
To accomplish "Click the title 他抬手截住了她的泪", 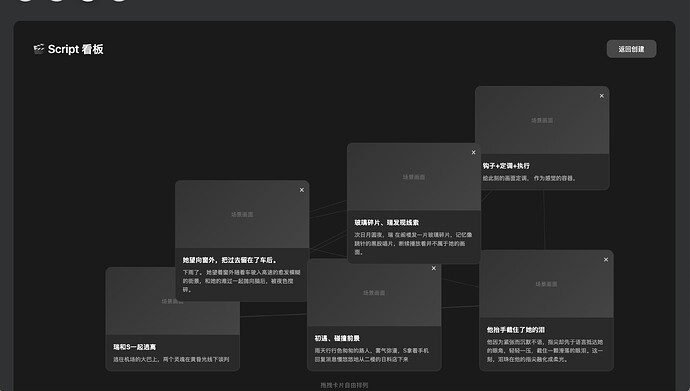I will point(516,329).
